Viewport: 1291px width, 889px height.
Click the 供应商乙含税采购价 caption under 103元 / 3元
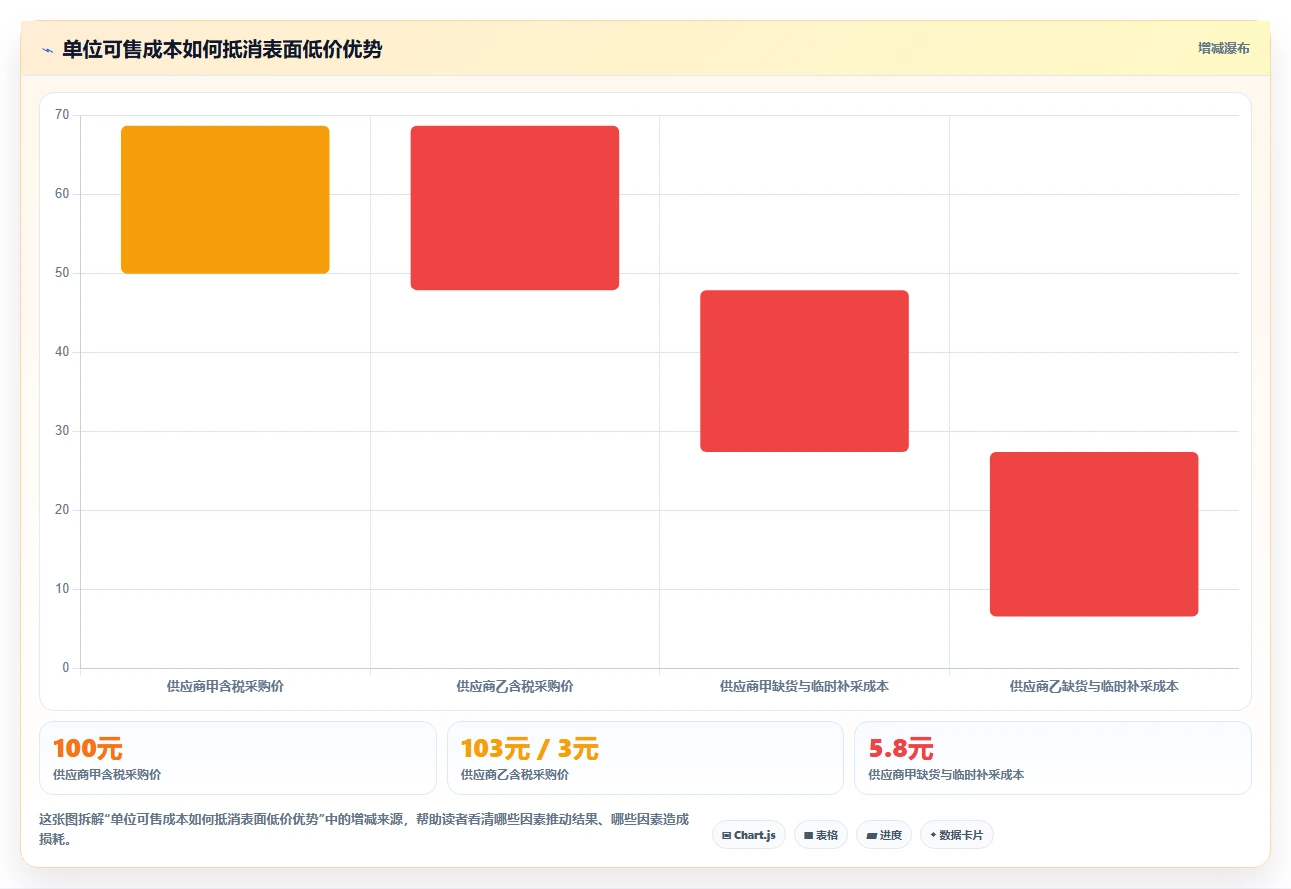(515, 775)
